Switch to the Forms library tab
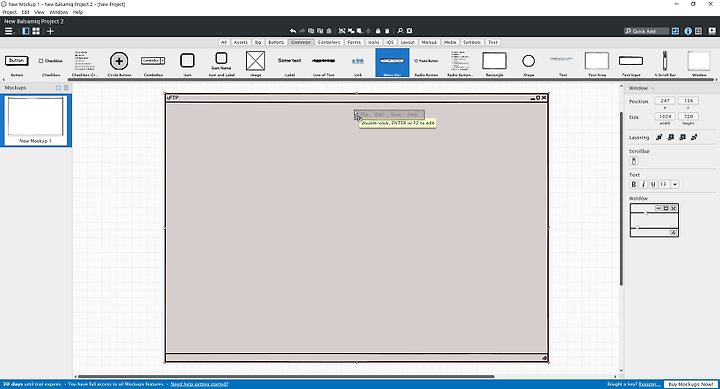The width and height of the screenshot is (720, 389). [354, 42]
